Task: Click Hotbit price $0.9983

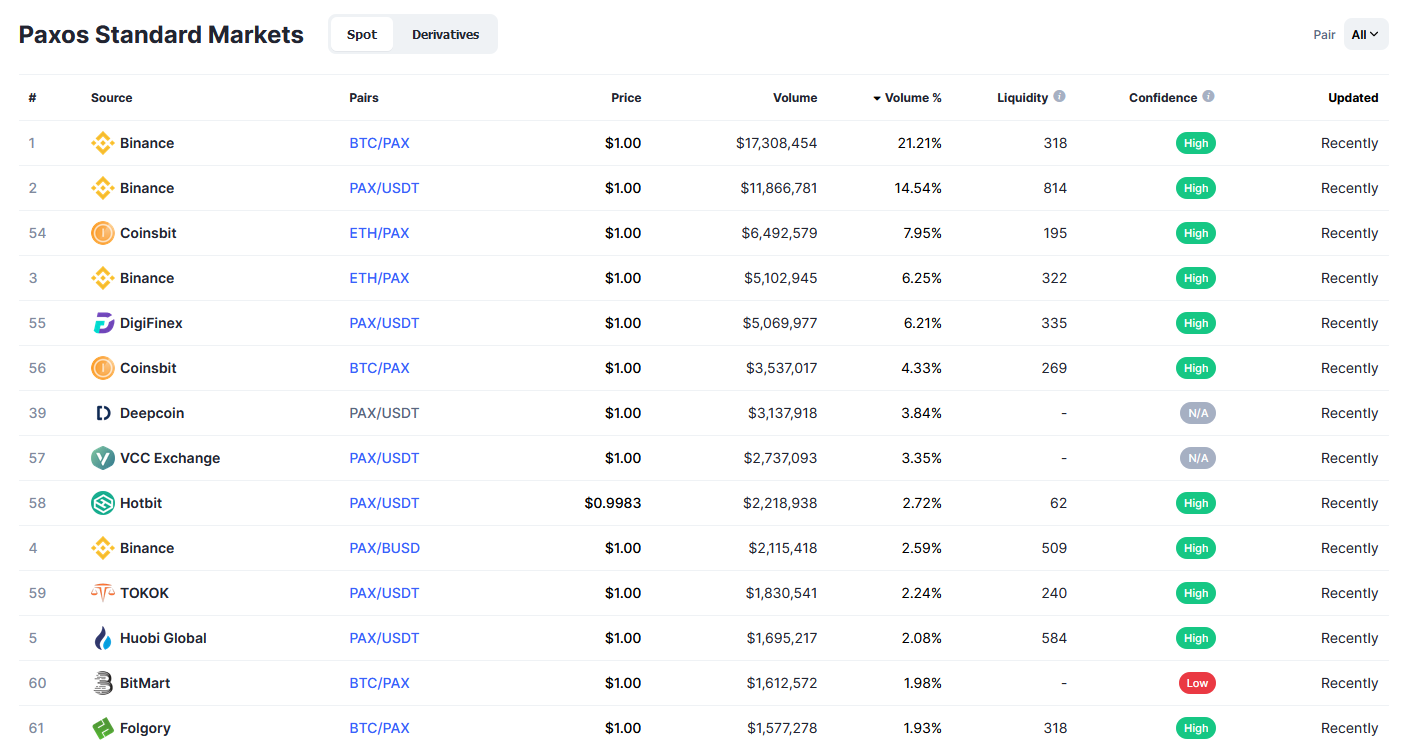Action: [x=613, y=503]
